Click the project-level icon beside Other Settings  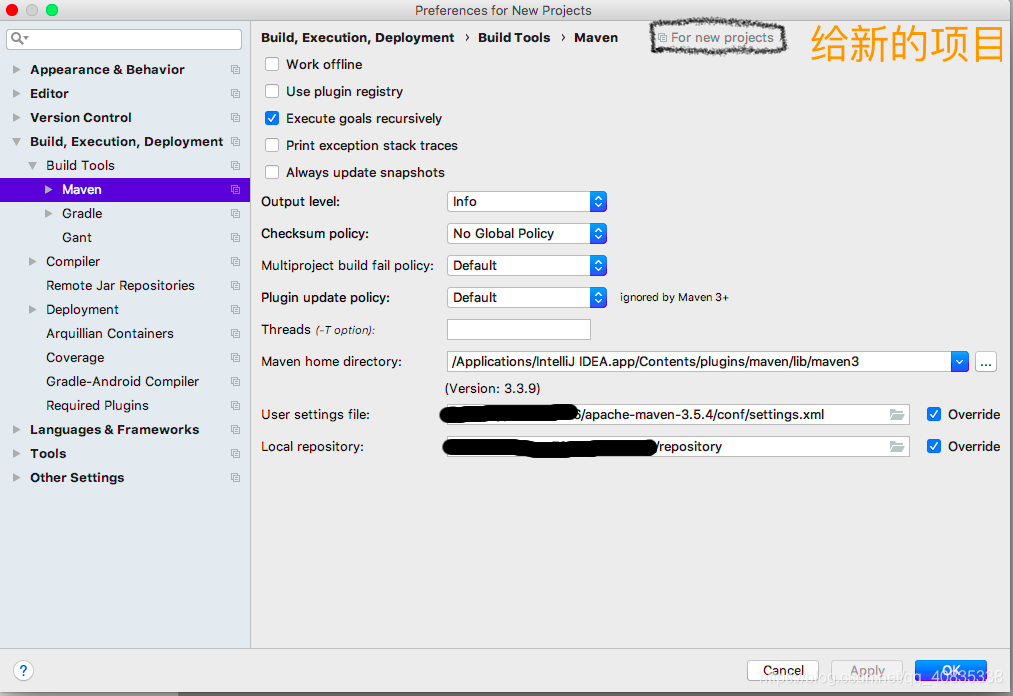coord(235,478)
